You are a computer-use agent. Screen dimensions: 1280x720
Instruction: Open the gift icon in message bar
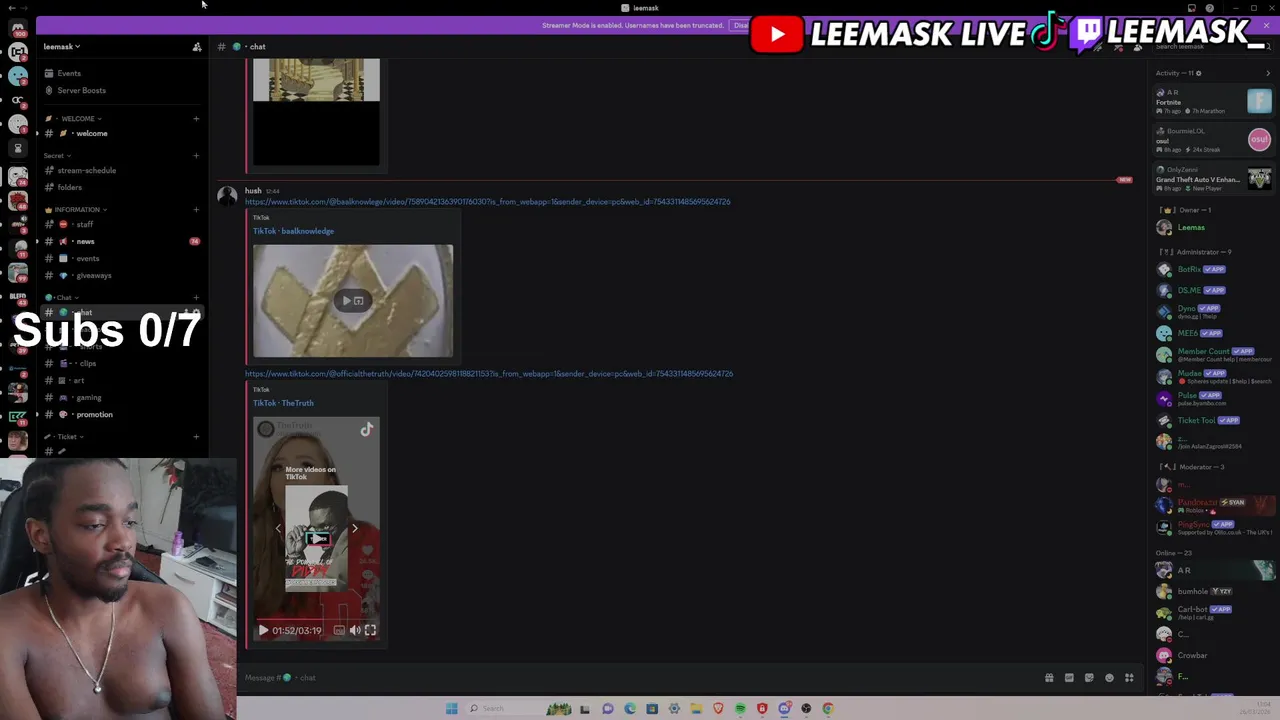[1049, 678]
